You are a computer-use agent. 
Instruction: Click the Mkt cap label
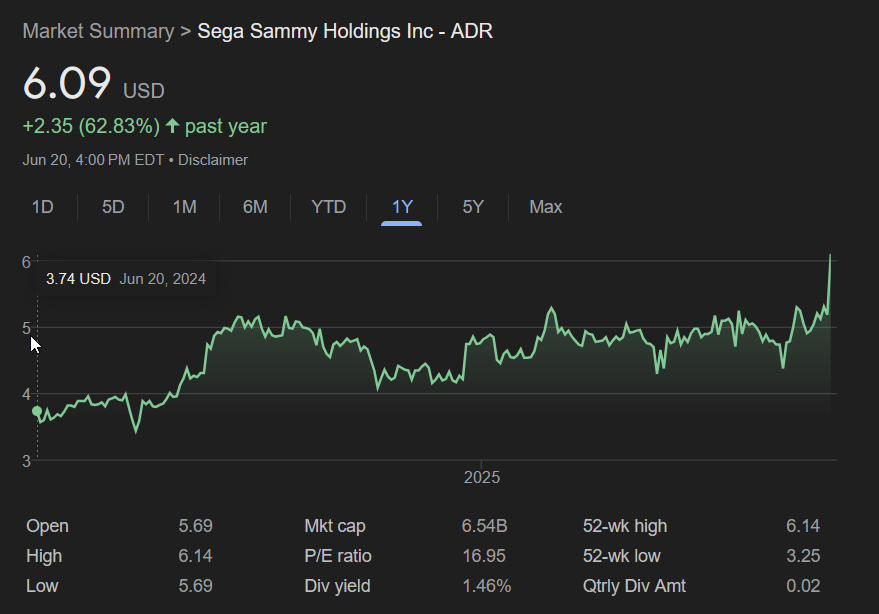click(x=335, y=526)
